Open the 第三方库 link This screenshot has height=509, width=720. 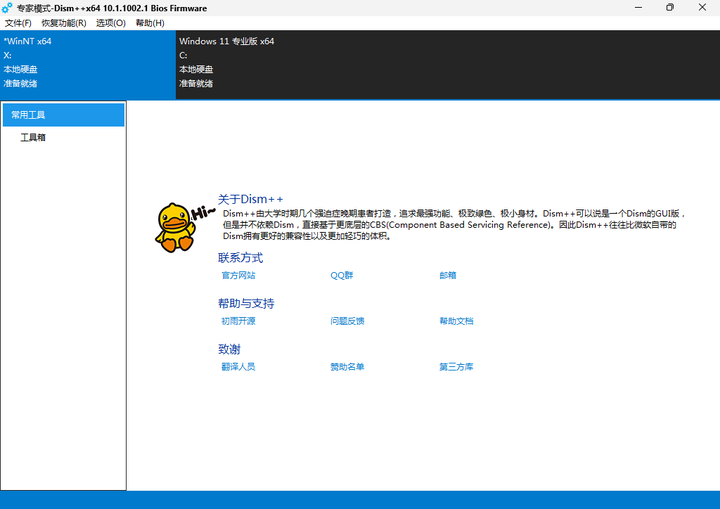(x=456, y=367)
